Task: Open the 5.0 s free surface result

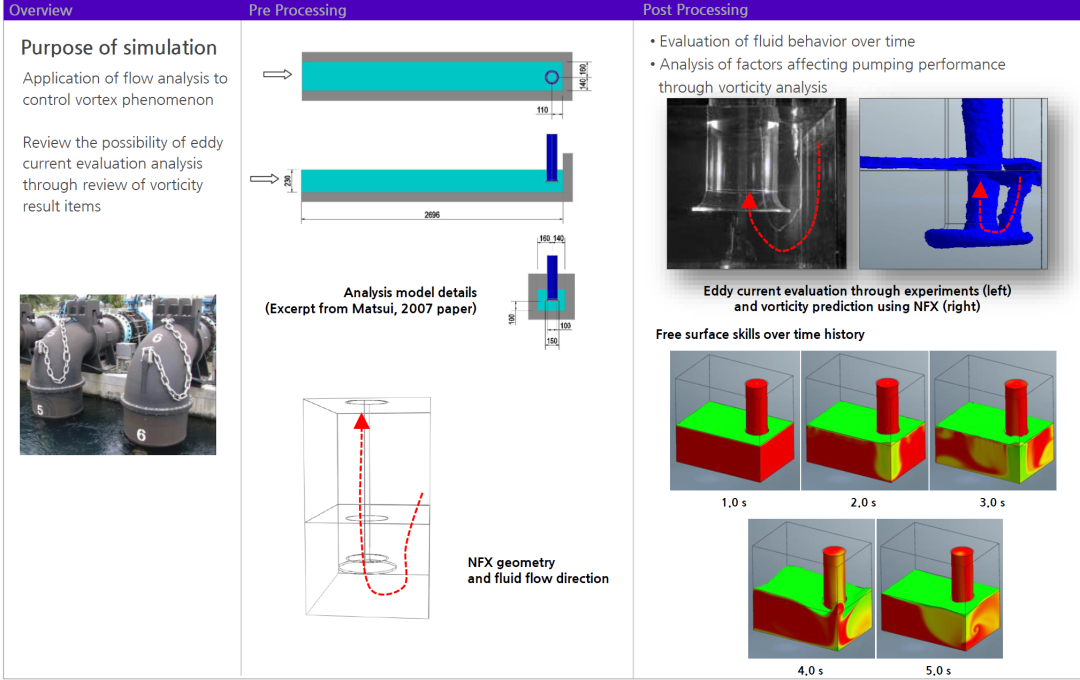Action: pos(939,589)
